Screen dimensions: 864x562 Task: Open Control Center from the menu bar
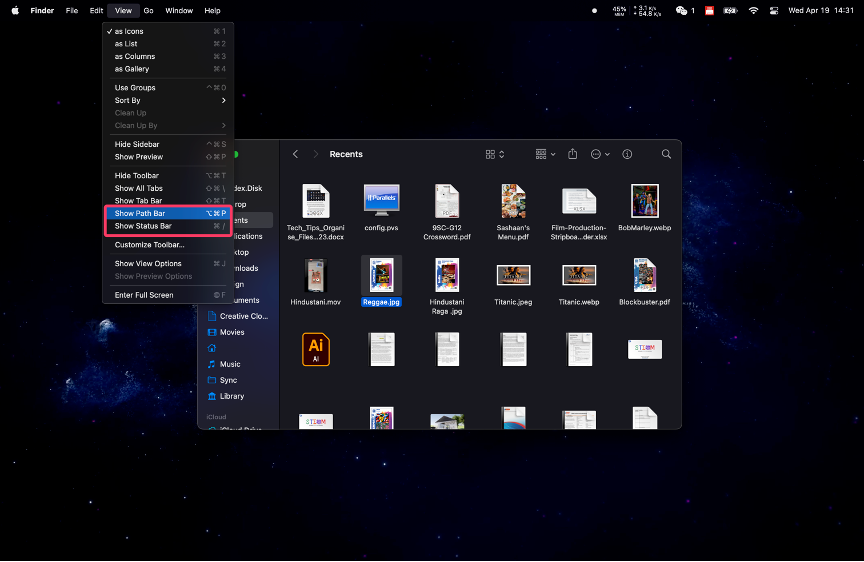coord(776,10)
